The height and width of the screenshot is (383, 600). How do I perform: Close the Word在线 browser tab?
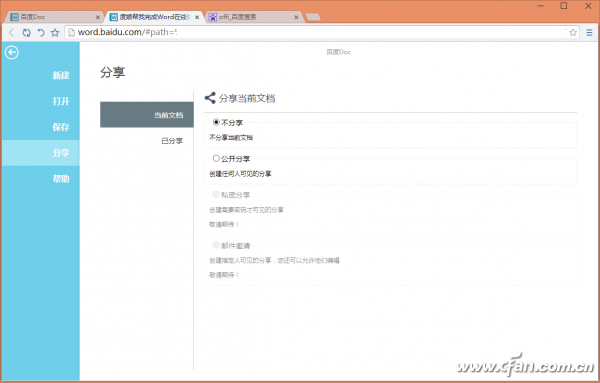(197, 17)
